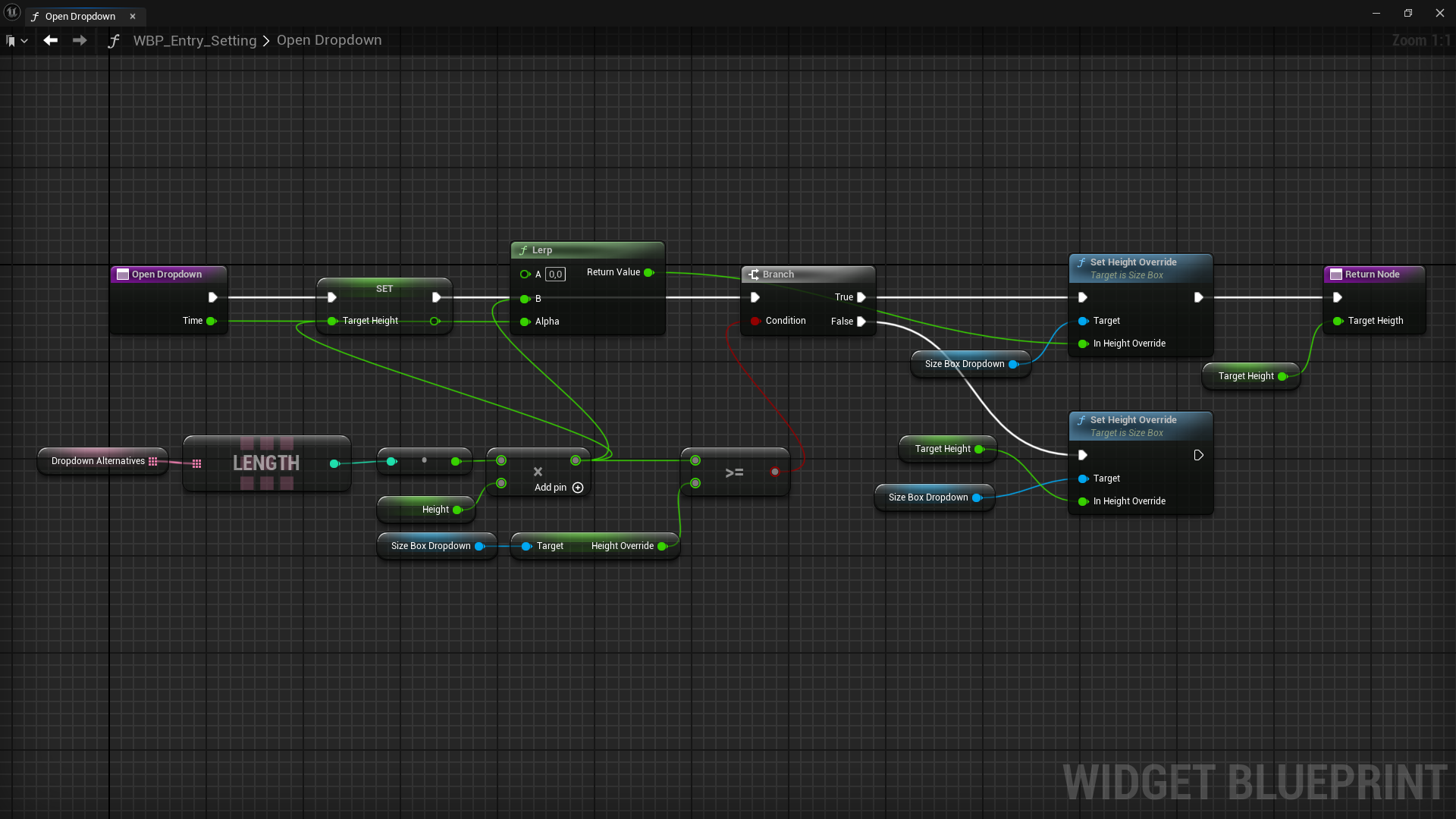Click the Lerp A value input field

[555, 275]
